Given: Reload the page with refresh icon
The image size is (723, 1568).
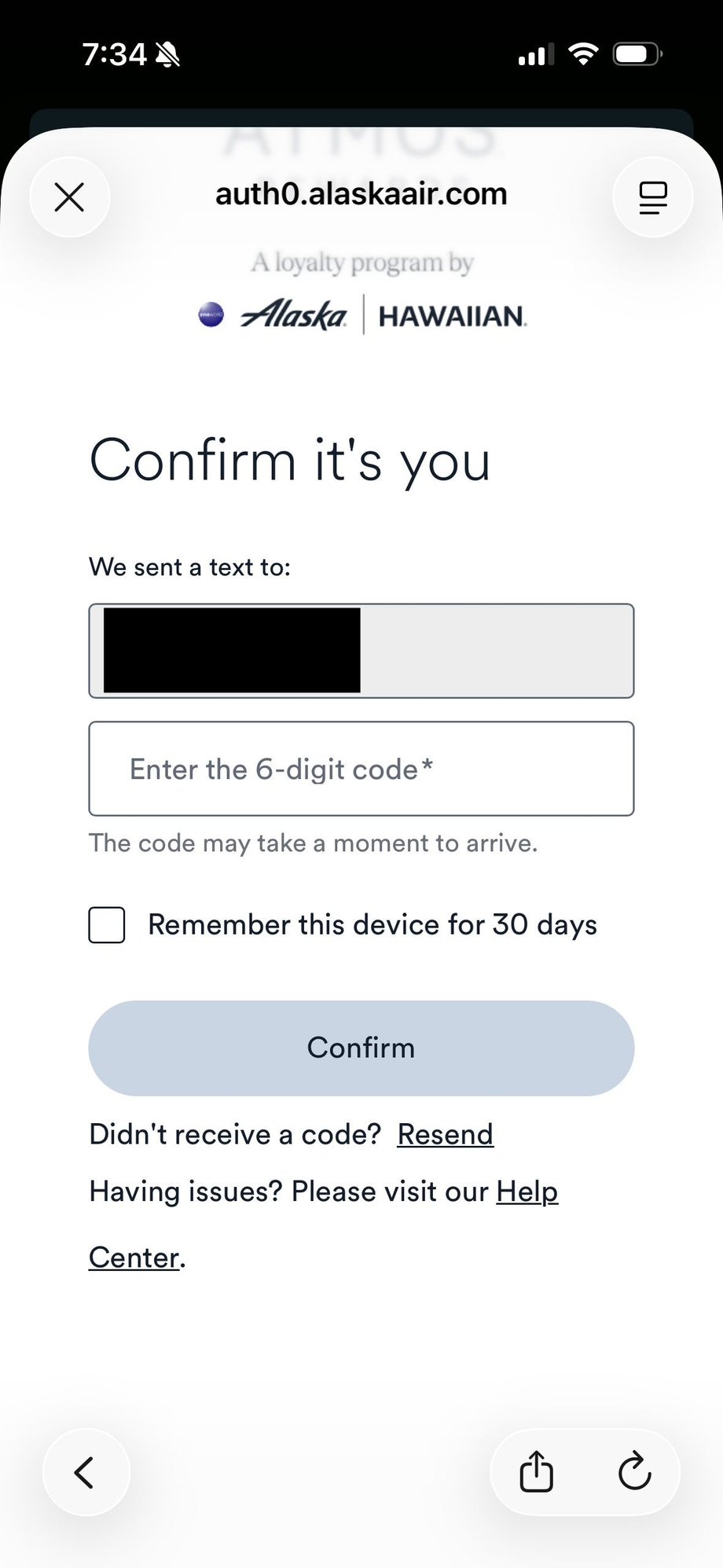Looking at the screenshot, I should click(x=634, y=1471).
